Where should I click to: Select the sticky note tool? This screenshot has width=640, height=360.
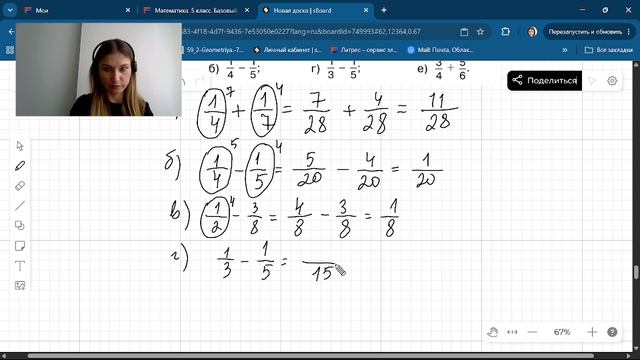coord(20,246)
